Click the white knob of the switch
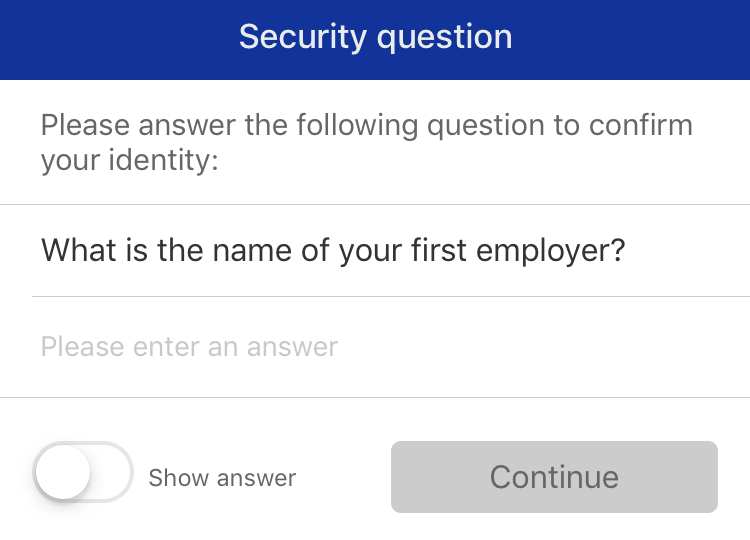Screen dimensions: 750x540 click(x=63, y=472)
